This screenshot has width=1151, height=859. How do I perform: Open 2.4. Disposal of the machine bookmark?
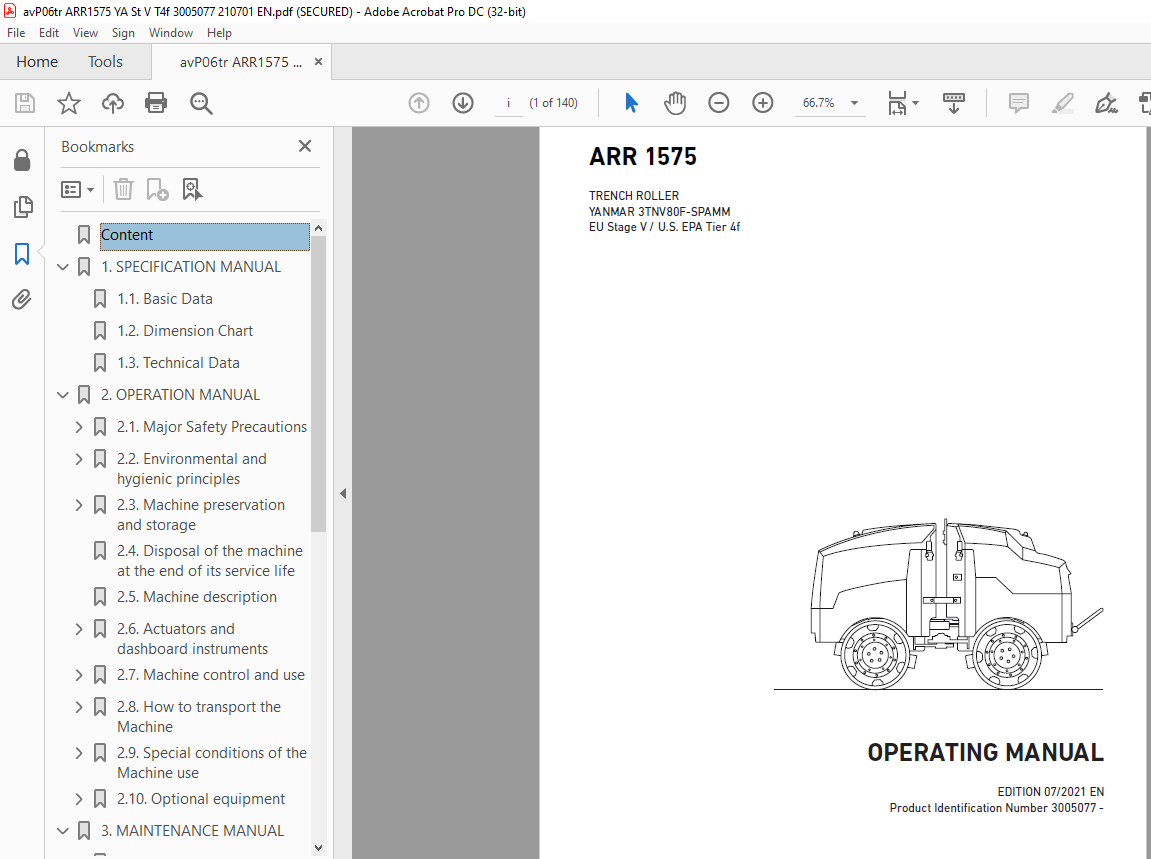210,561
